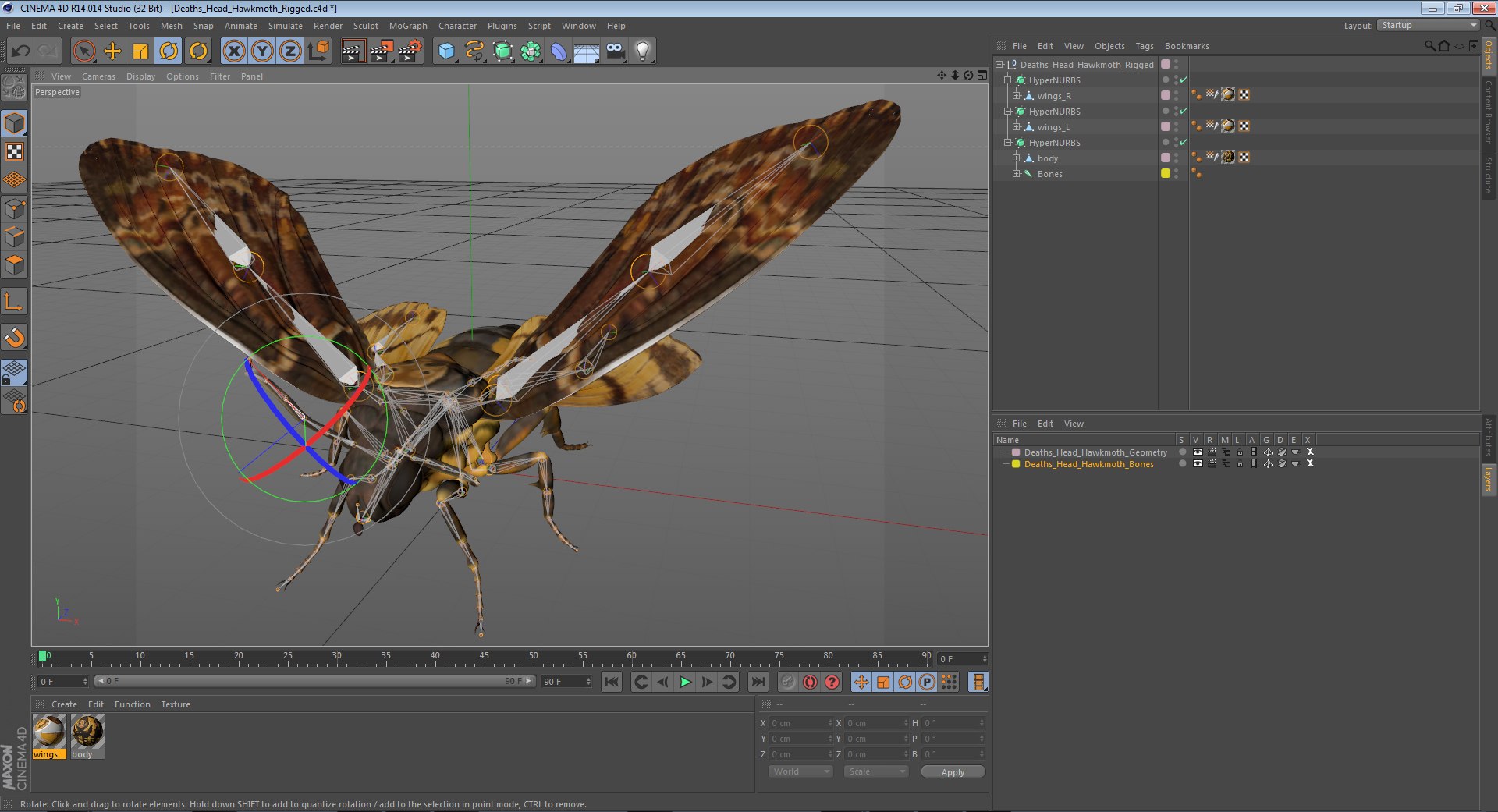Click the Objects side tab
Viewport: 1498px width, 812px height.
(x=1489, y=55)
